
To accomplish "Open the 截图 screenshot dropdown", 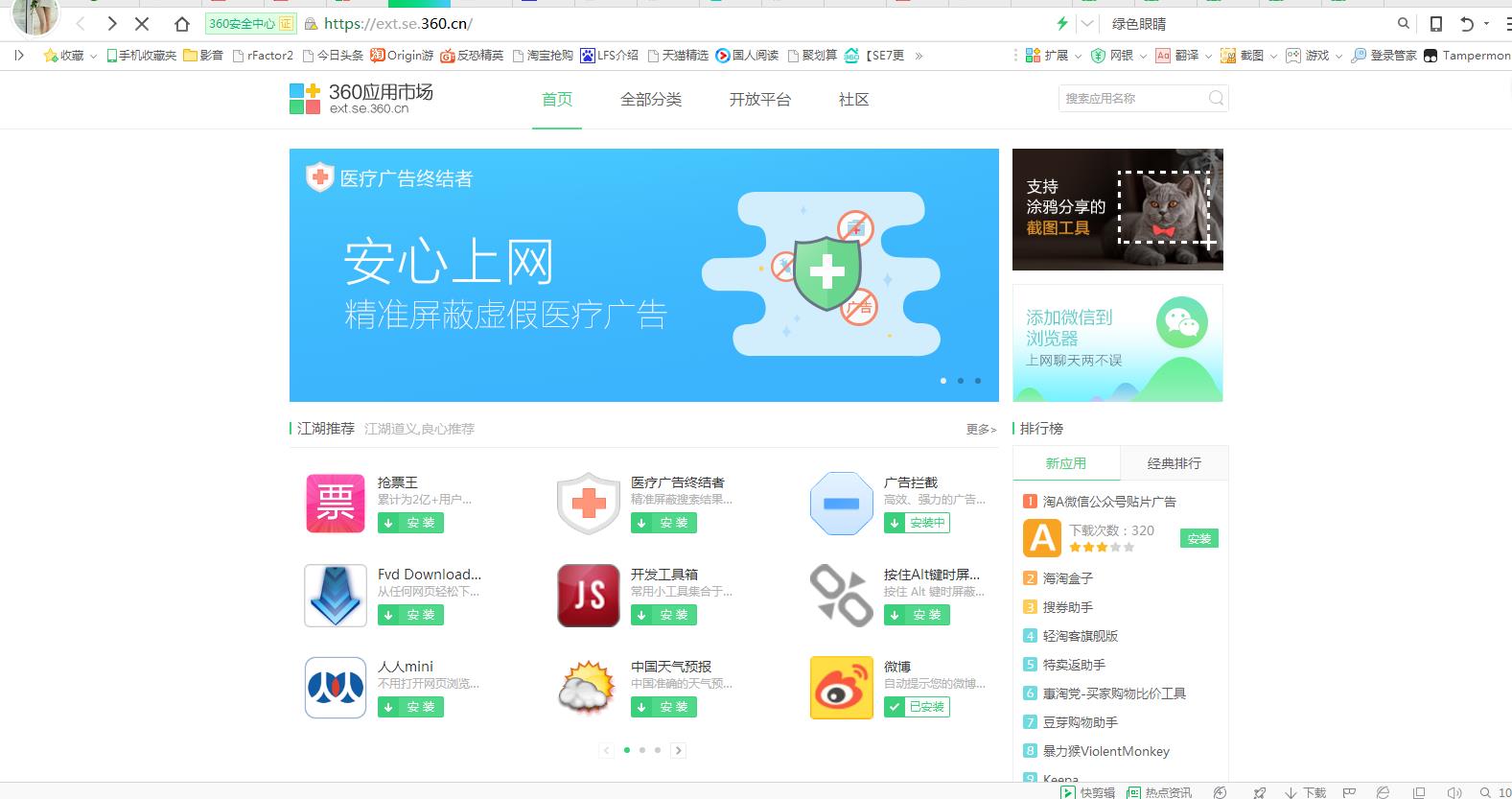I will pyautogui.click(x=1249, y=56).
